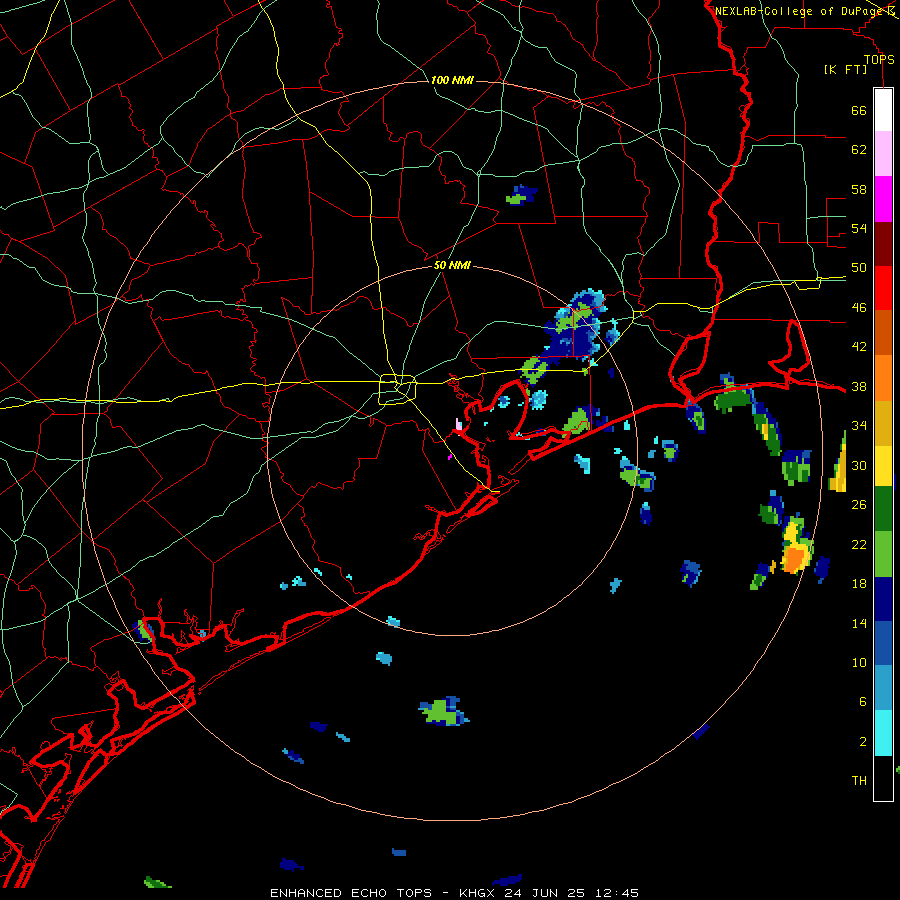900x900 pixels.
Task: Click the TOPS legend title
Action: click(879, 60)
